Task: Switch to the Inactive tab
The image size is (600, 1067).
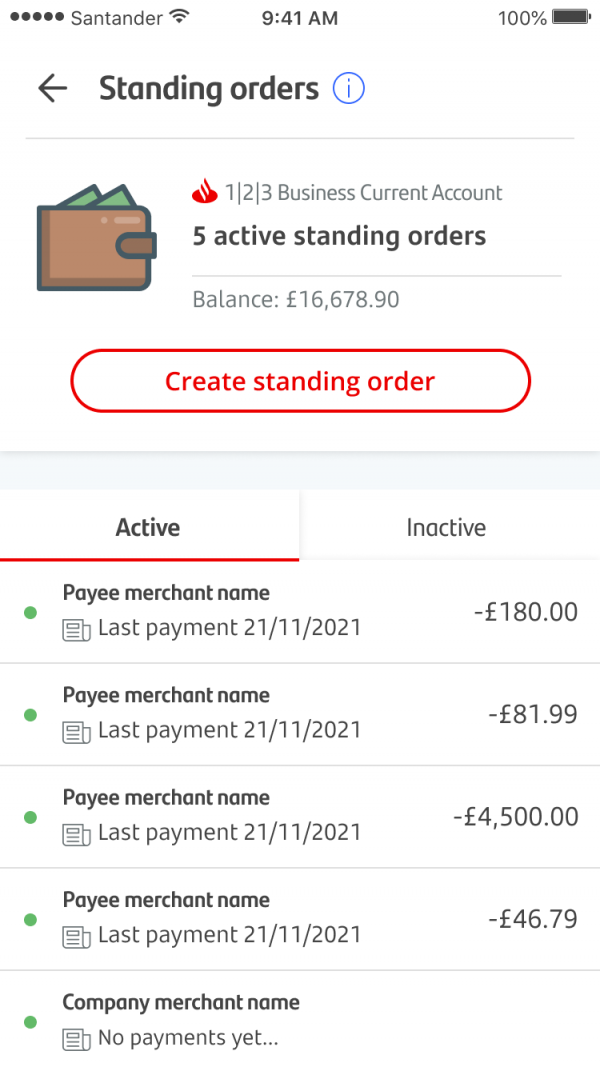Action: pyautogui.click(x=446, y=527)
